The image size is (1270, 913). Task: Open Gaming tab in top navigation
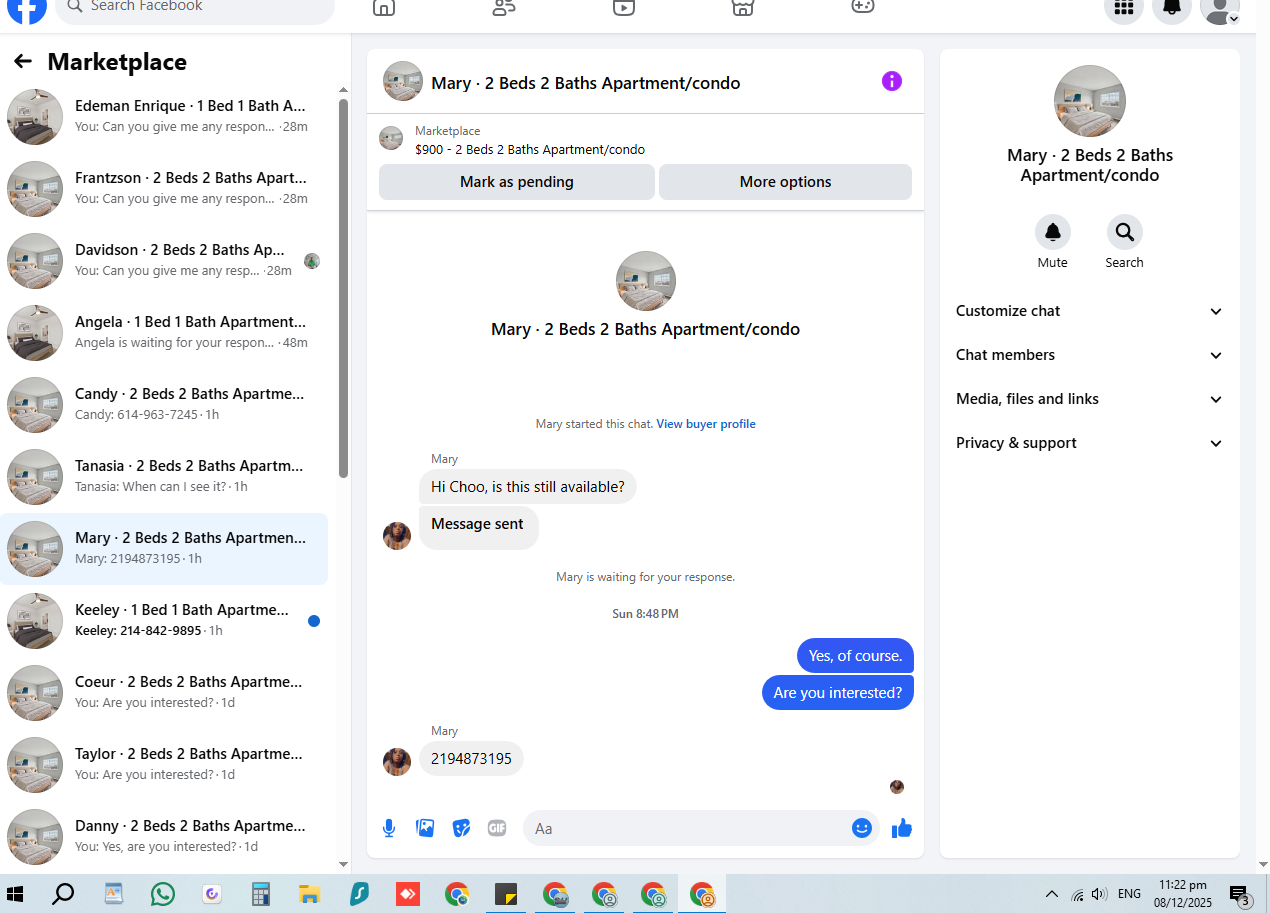863,7
